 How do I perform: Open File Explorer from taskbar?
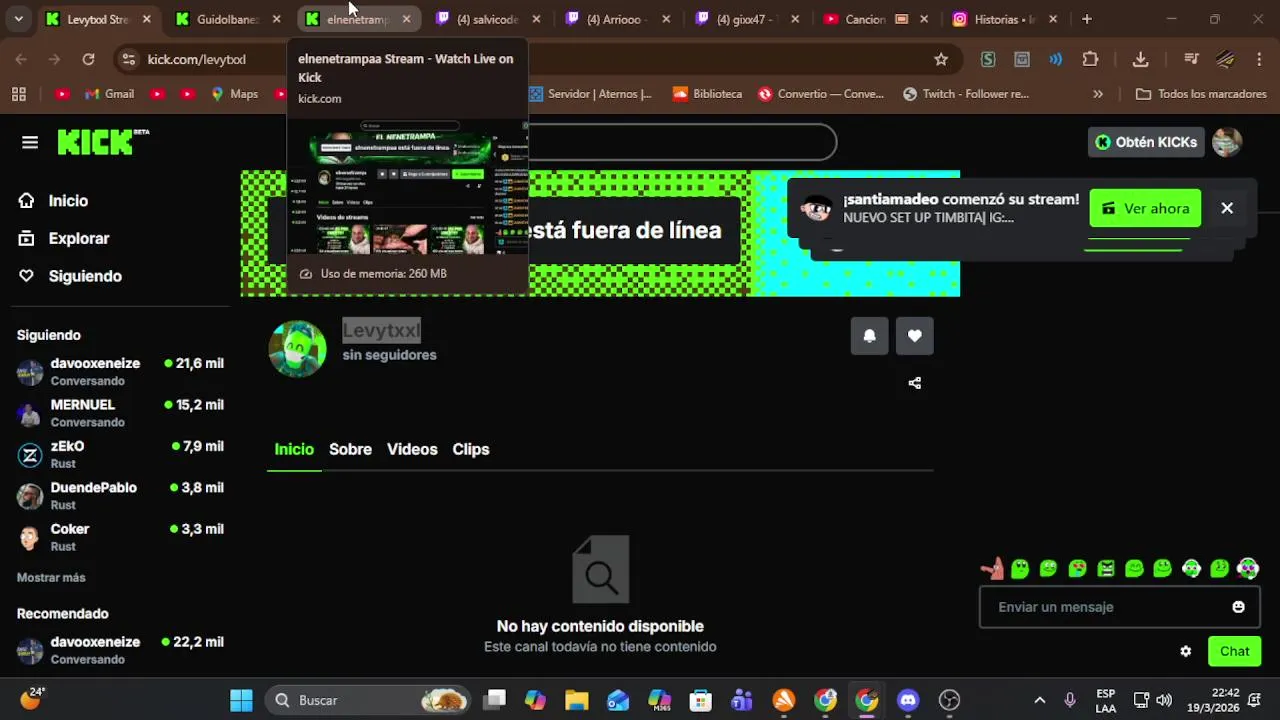[576, 700]
